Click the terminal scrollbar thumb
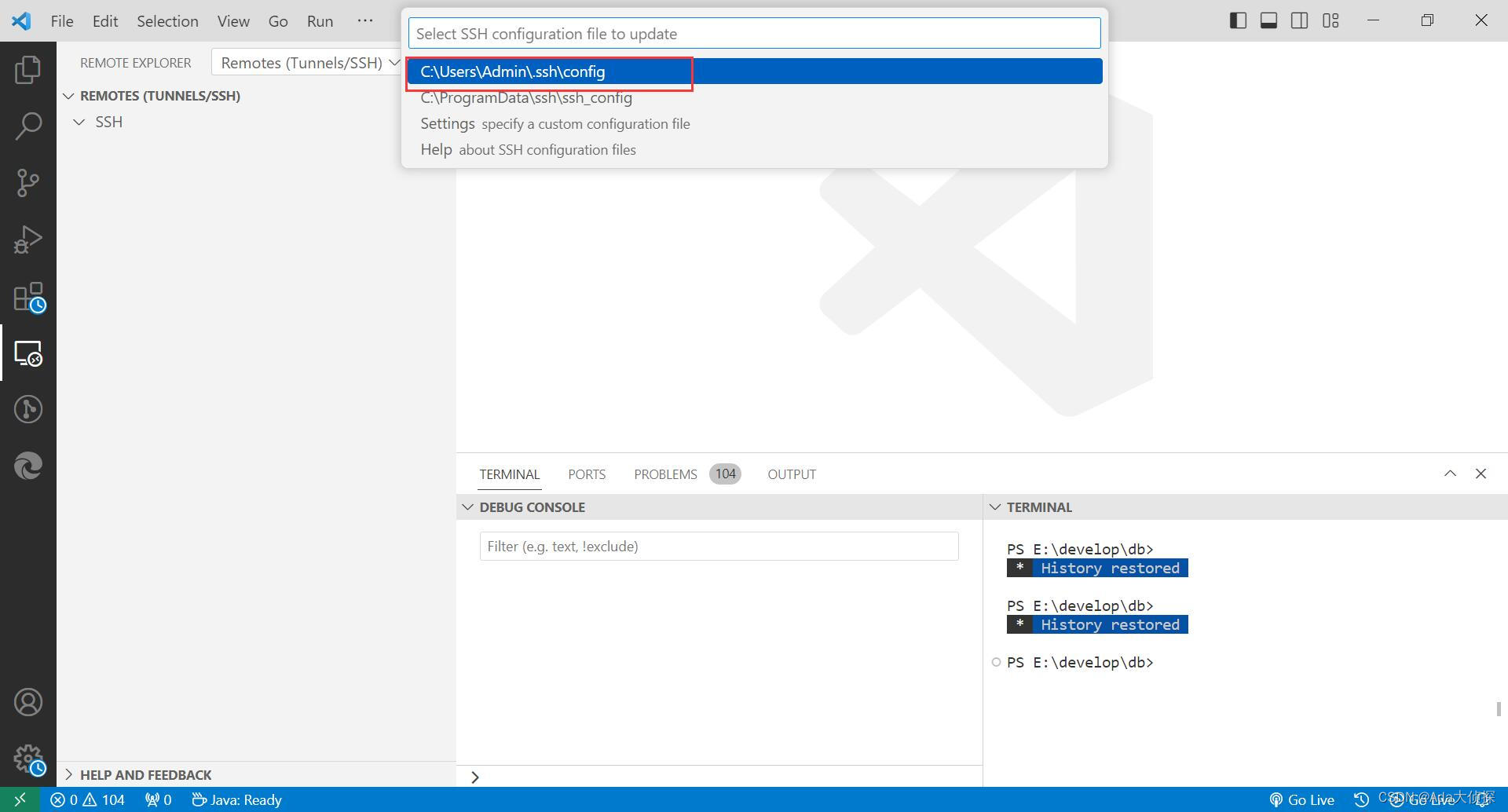 coord(1499,708)
